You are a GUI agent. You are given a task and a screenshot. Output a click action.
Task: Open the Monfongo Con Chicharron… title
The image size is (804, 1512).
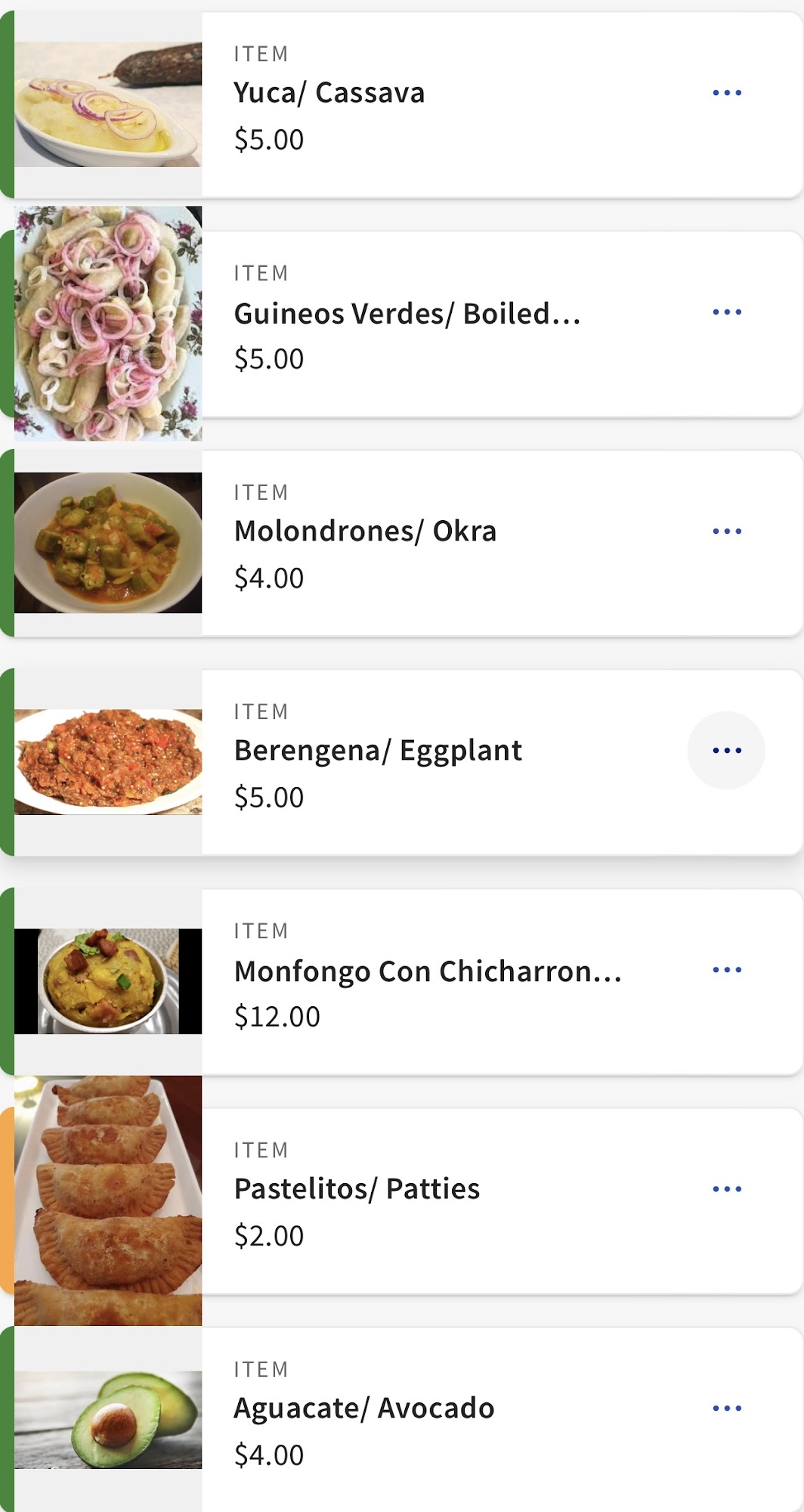(x=427, y=971)
